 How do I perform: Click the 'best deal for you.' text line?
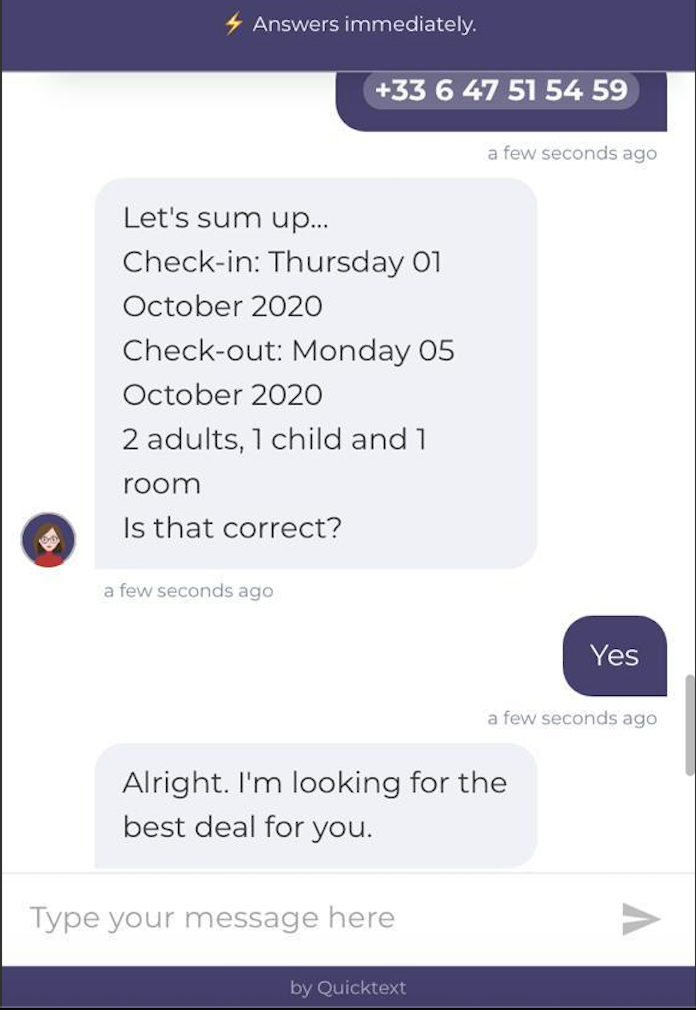point(247,827)
